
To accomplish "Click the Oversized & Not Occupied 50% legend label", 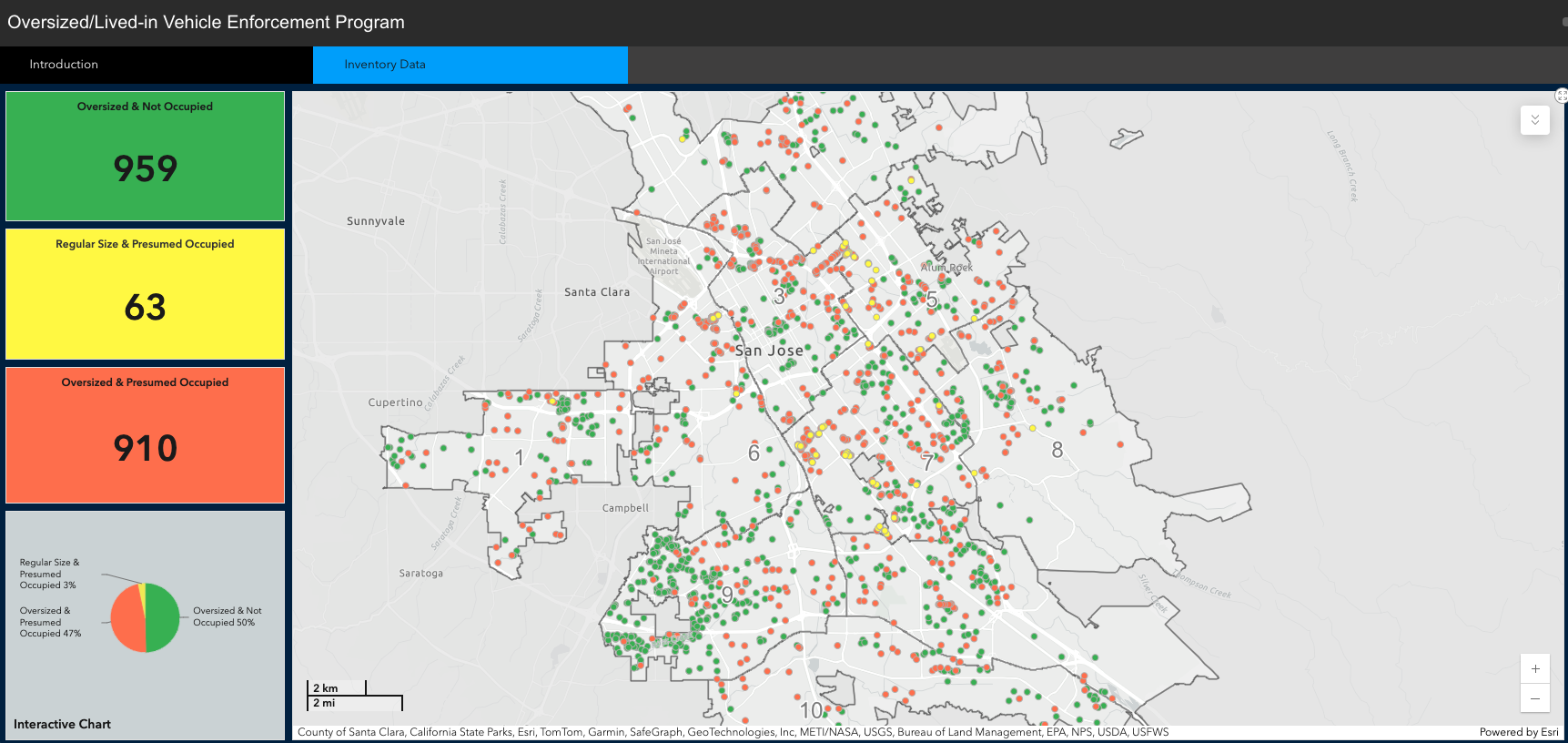I will [x=227, y=616].
